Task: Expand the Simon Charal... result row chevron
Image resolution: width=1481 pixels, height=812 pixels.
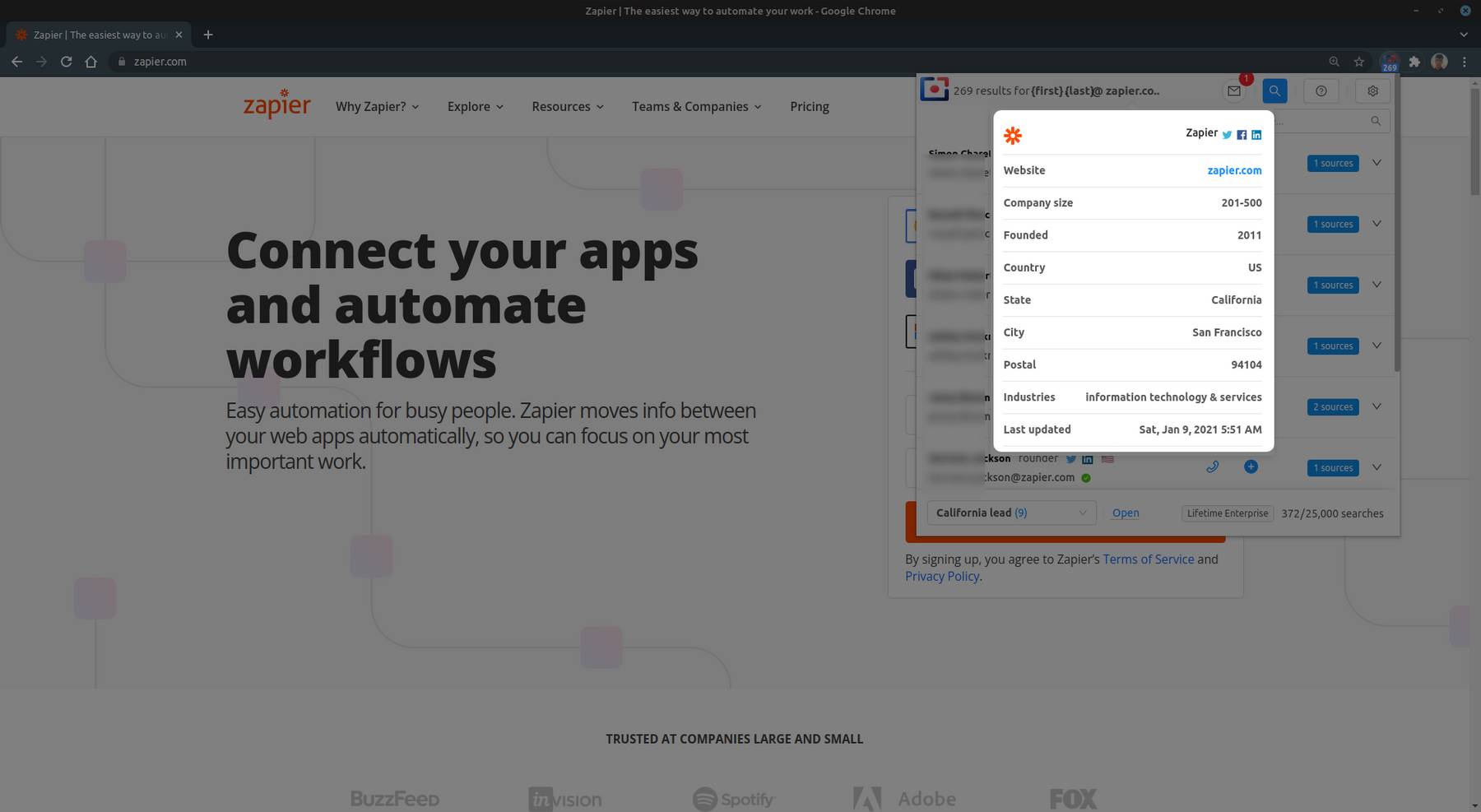Action: (1377, 163)
